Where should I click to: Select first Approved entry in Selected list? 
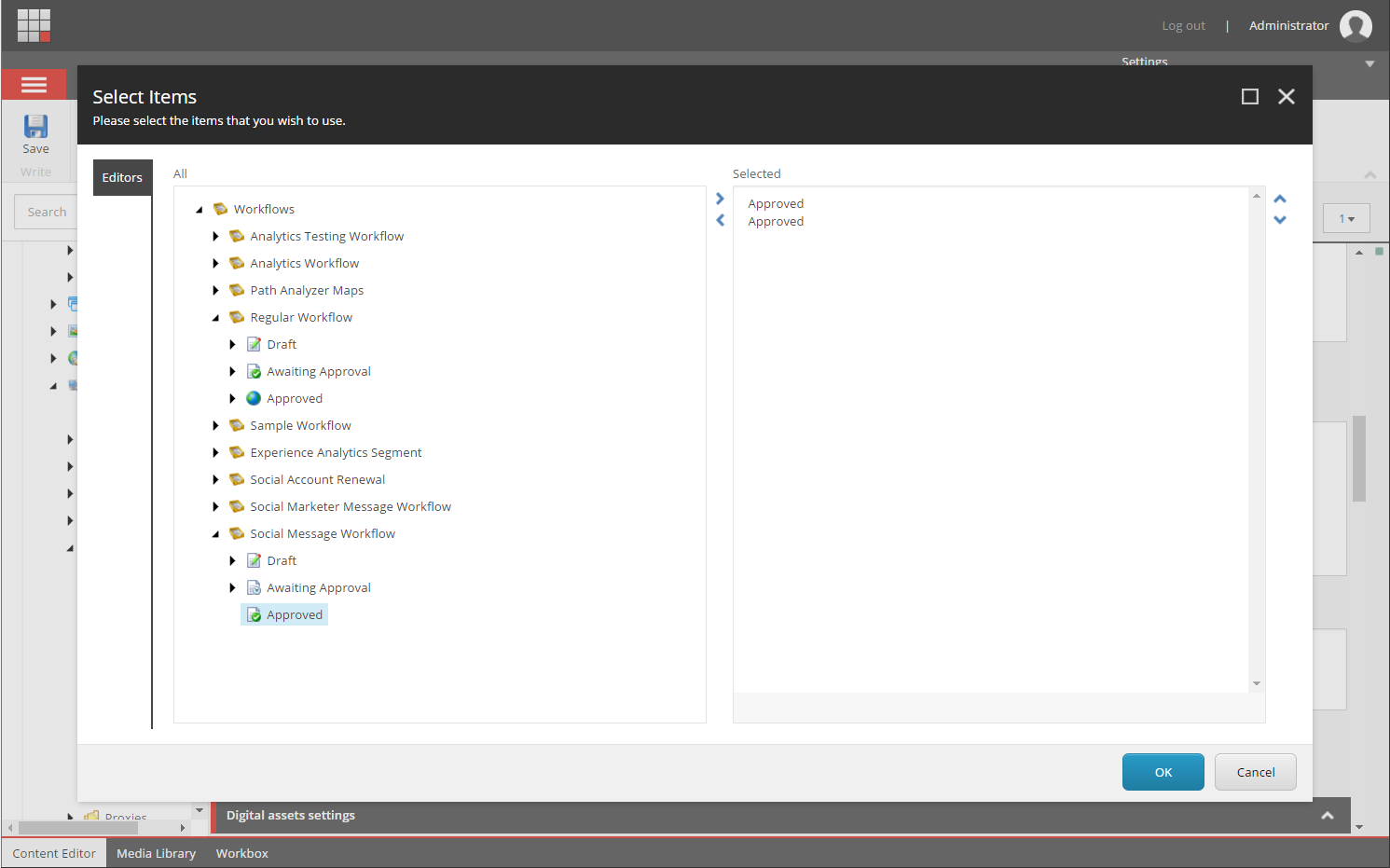coord(776,203)
